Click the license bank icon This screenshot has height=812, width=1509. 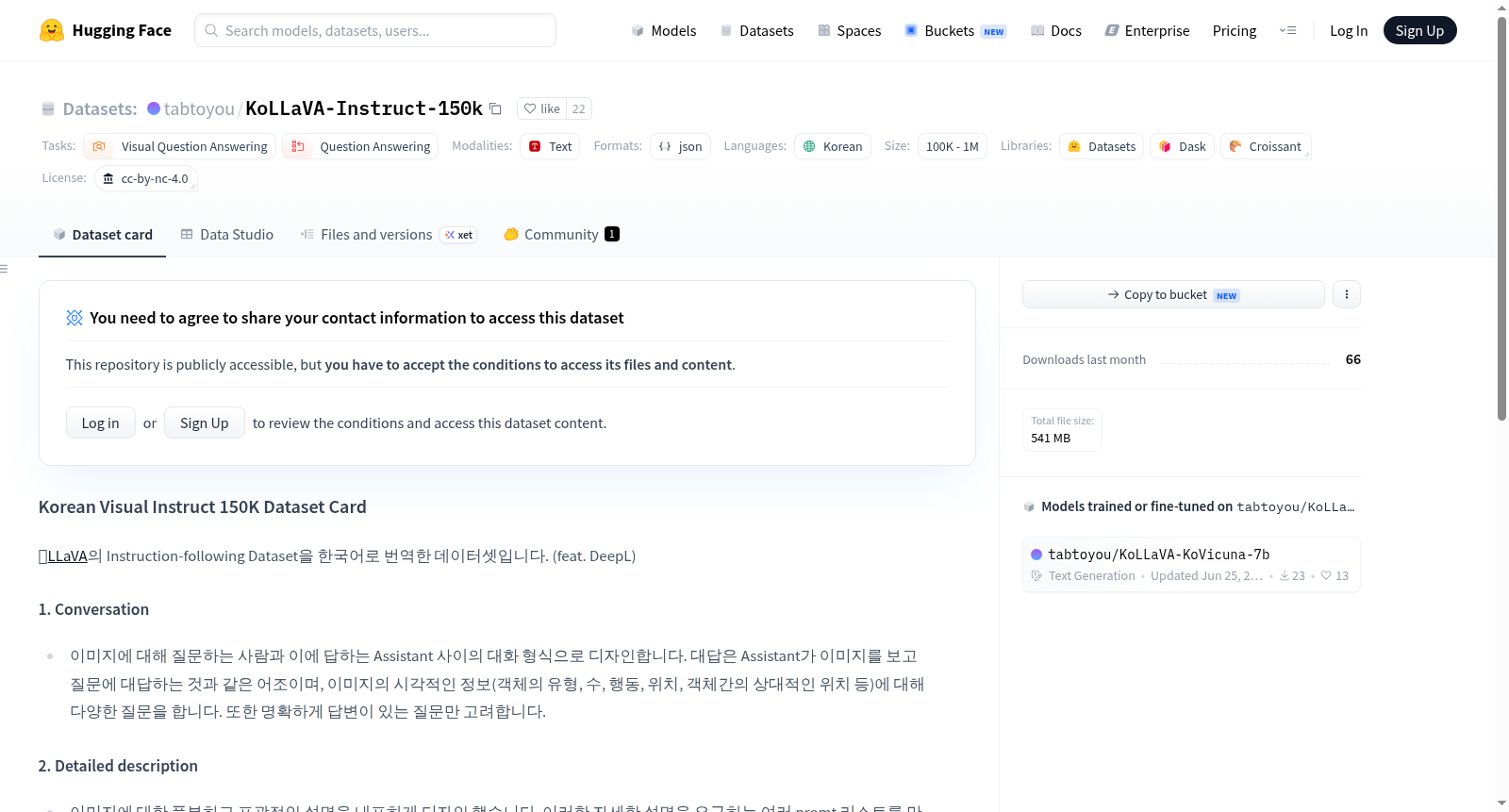coord(108,178)
